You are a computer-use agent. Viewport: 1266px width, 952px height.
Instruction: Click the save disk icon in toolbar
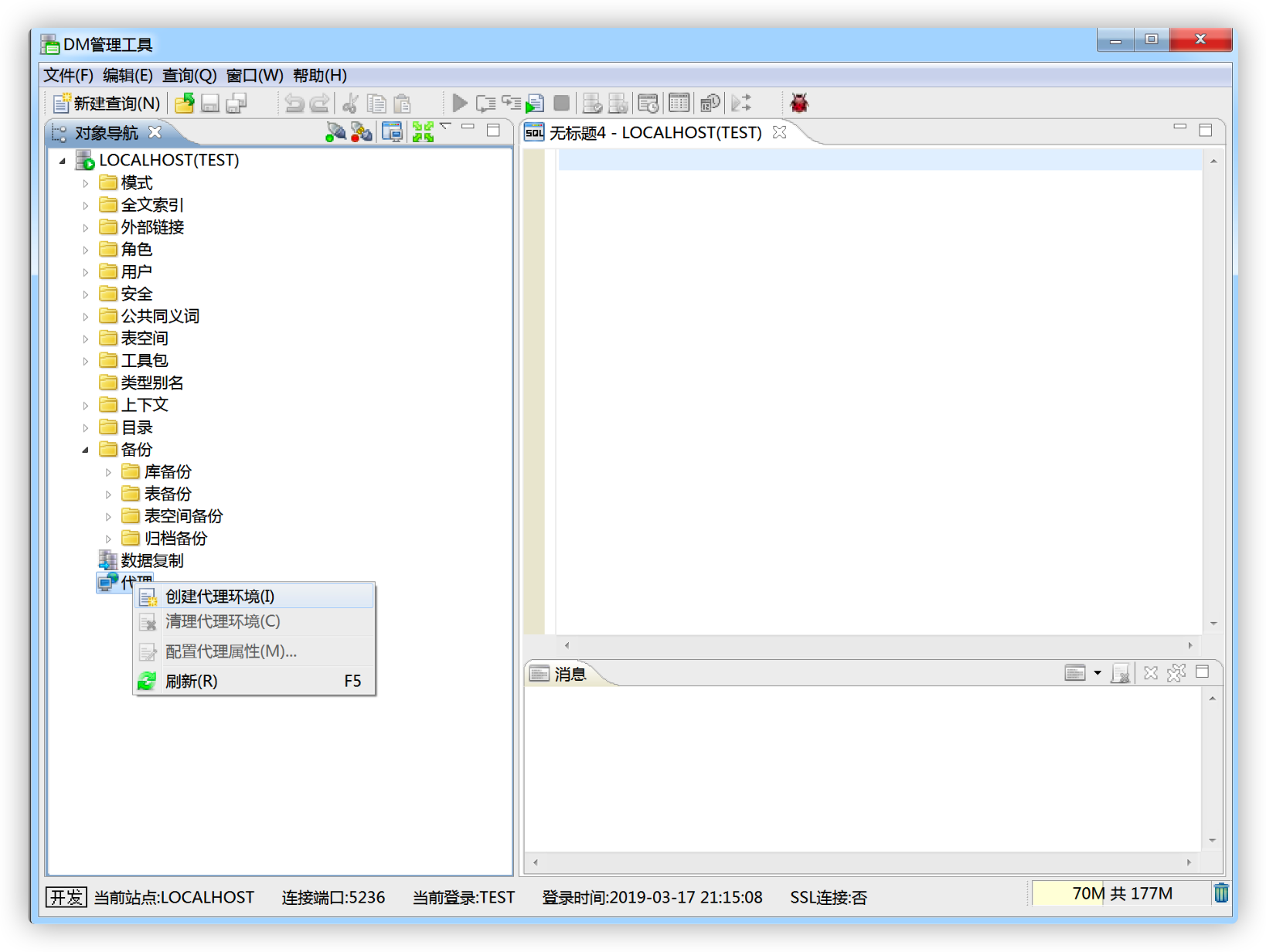tap(210, 103)
